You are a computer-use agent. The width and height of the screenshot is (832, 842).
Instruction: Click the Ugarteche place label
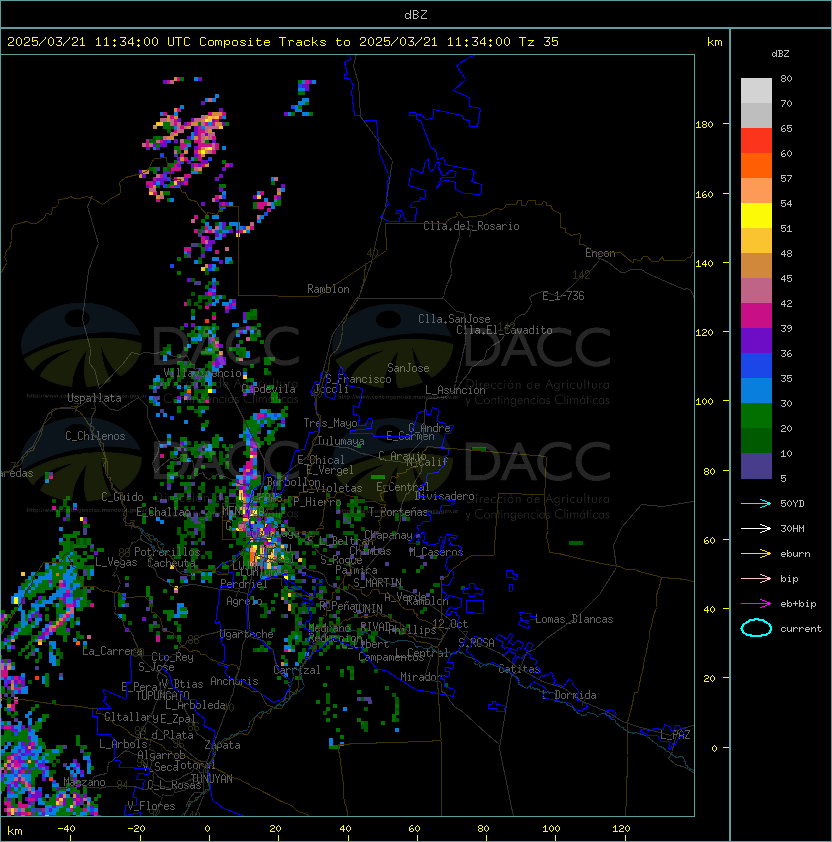pos(247,634)
